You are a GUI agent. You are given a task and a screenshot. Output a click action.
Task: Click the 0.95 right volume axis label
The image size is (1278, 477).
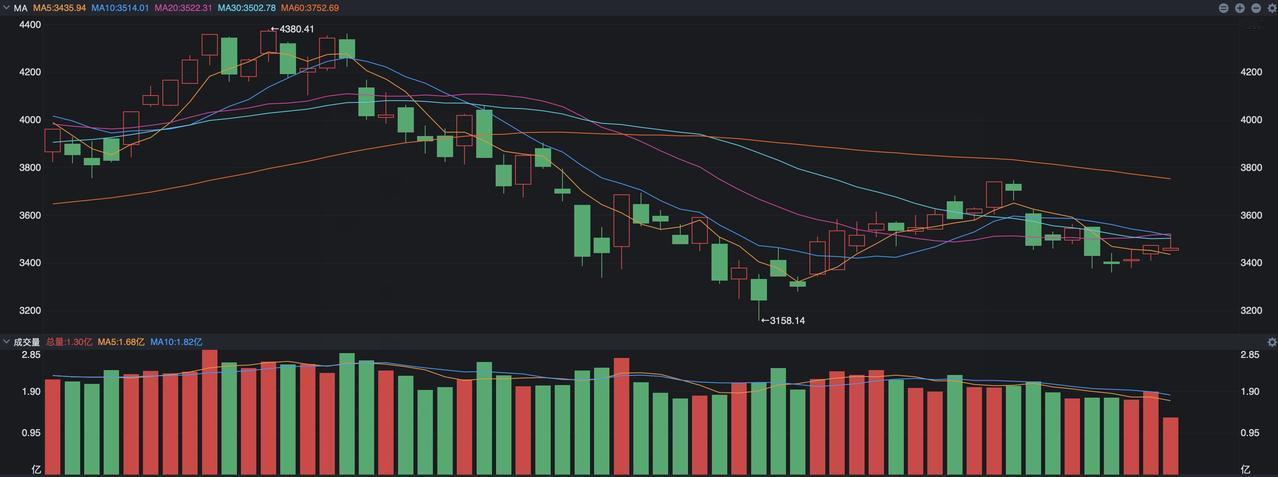[x=1250, y=433]
